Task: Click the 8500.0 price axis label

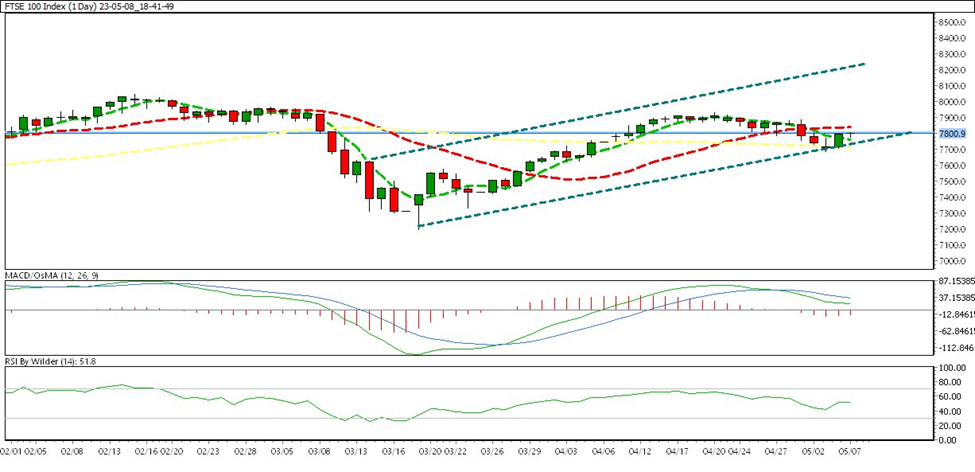Action: coord(951,22)
